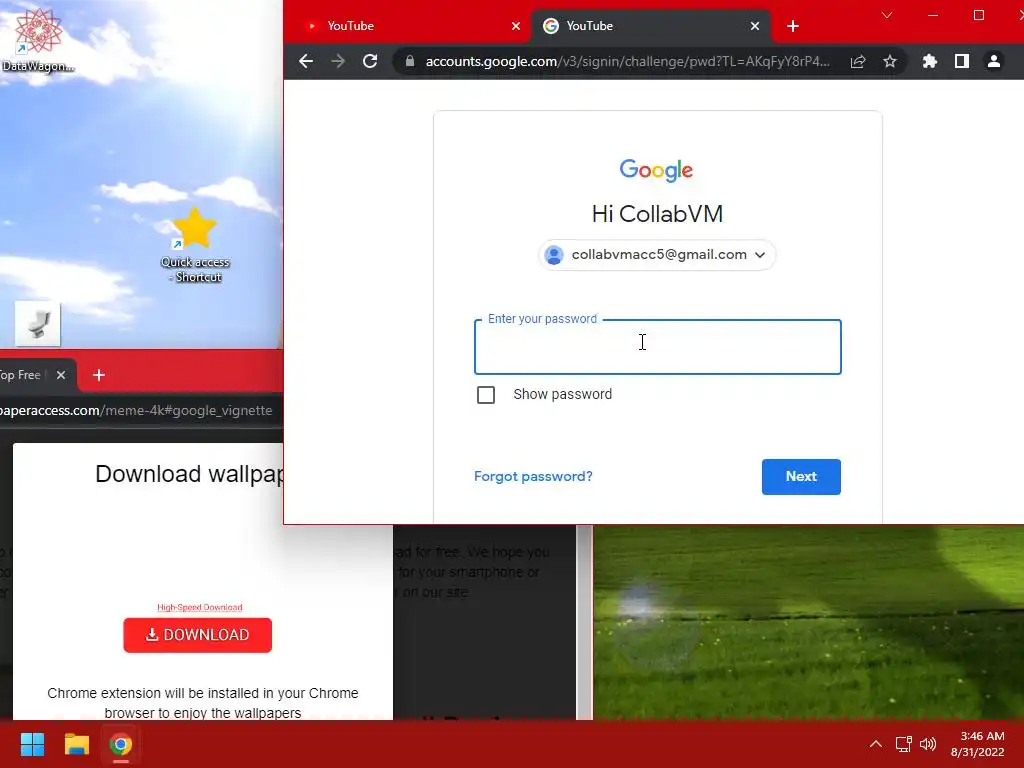The width and height of the screenshot is (1024, 768).
Task: Close the first YouTube tab
Action: 516,26
